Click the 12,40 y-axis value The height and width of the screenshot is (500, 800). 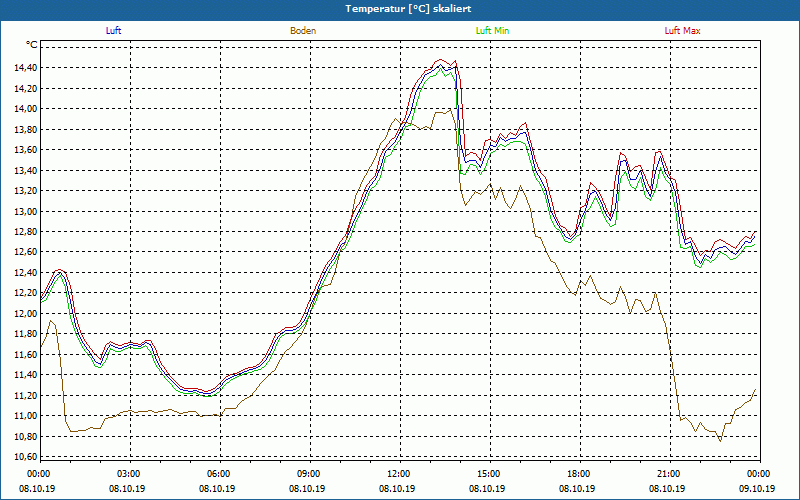26,272
